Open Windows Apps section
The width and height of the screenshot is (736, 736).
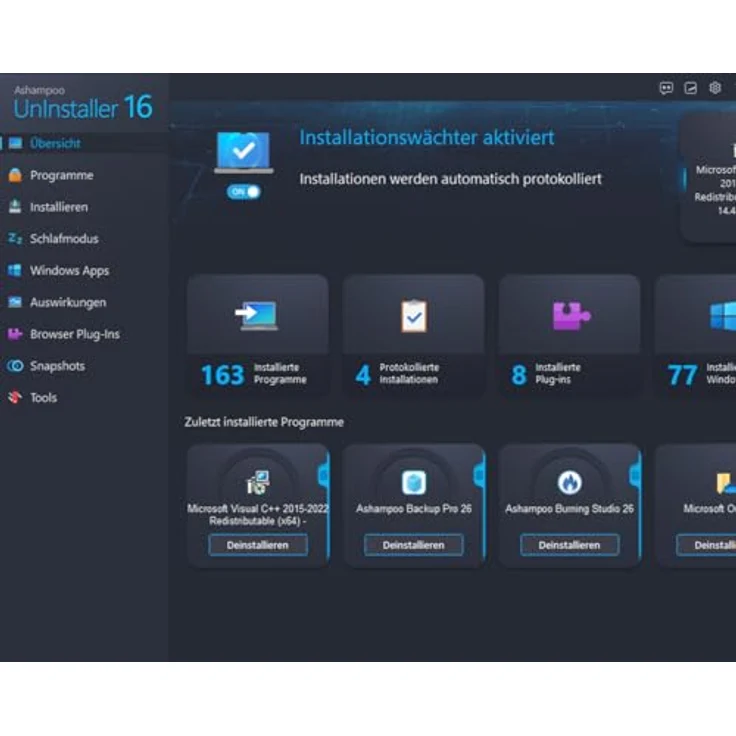69,270
